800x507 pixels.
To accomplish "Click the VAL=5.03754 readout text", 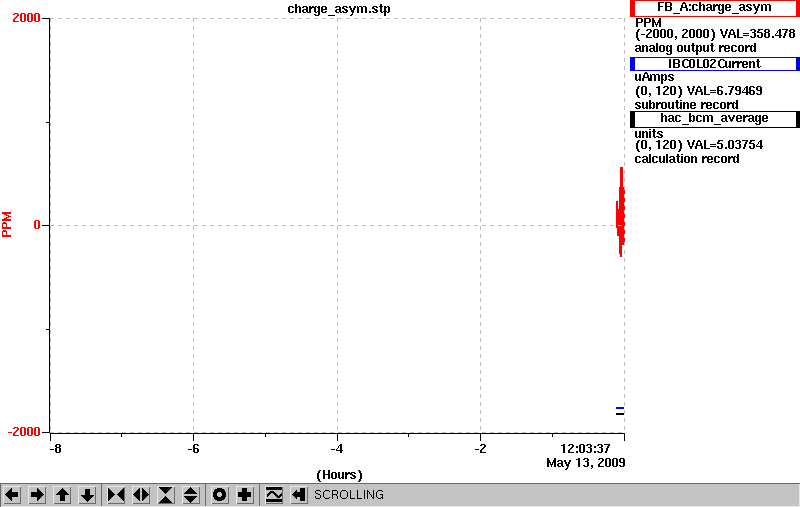I will click(x=725, y=145).
